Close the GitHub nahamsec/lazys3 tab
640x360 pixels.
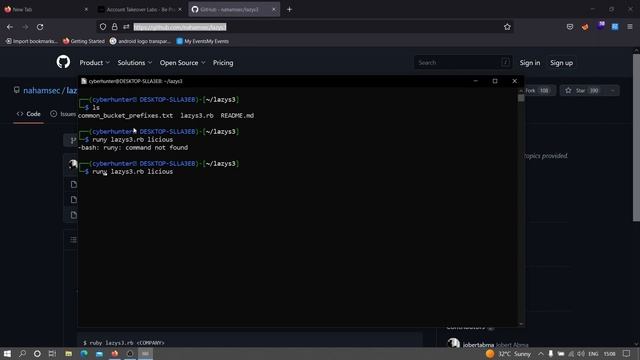(273, 9)
